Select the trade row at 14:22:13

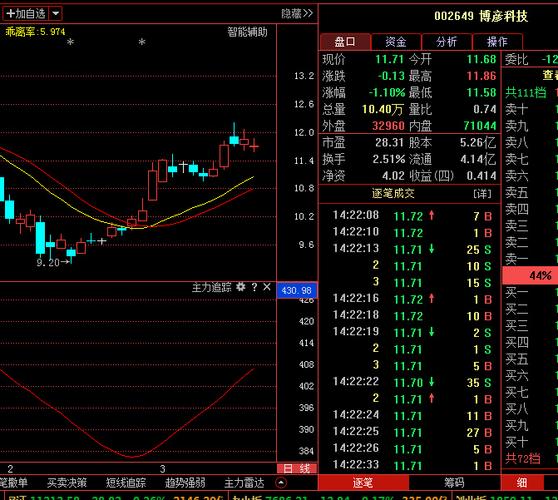pos(410,249)
